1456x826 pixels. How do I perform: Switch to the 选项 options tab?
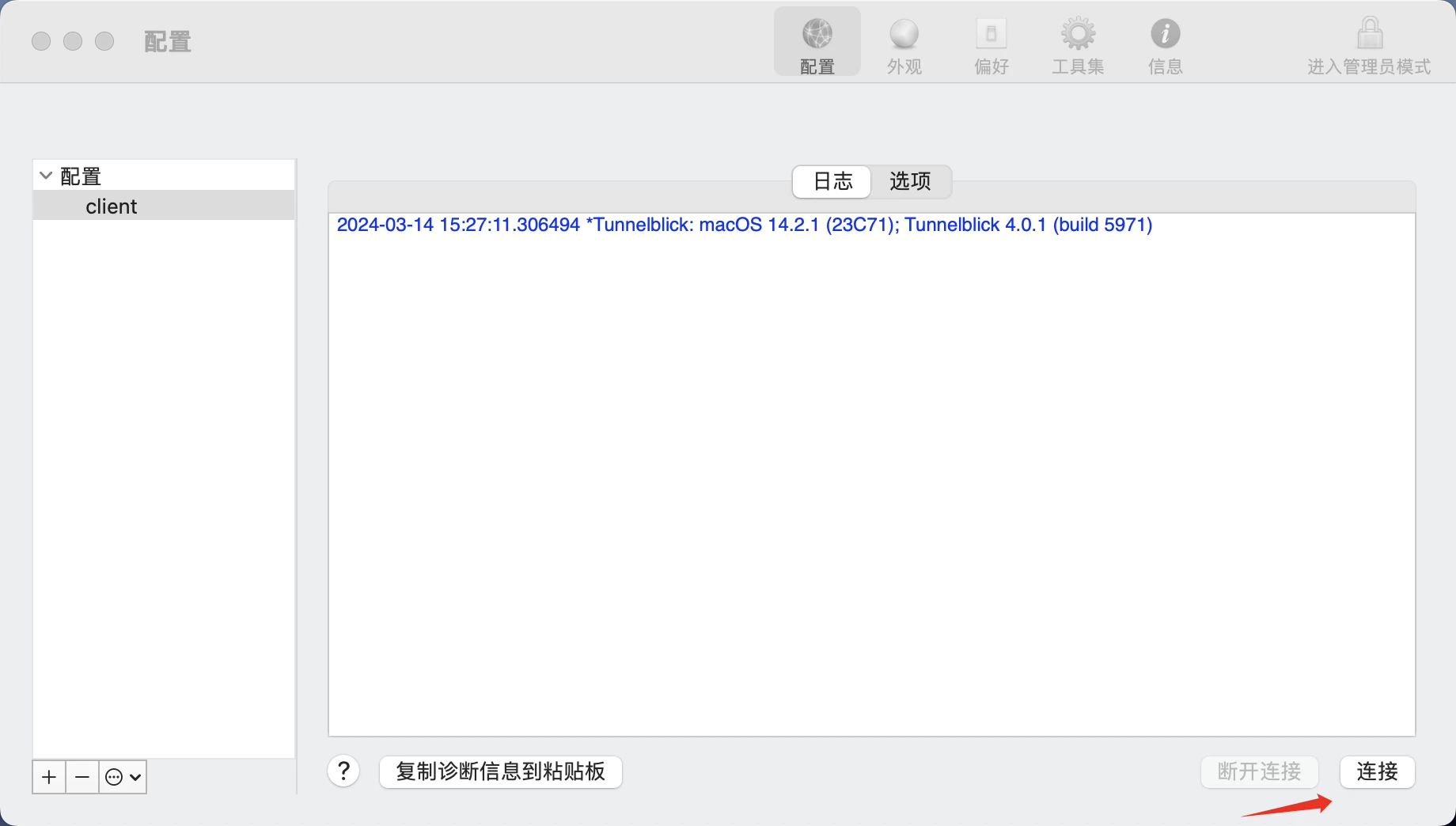point(910,181)
